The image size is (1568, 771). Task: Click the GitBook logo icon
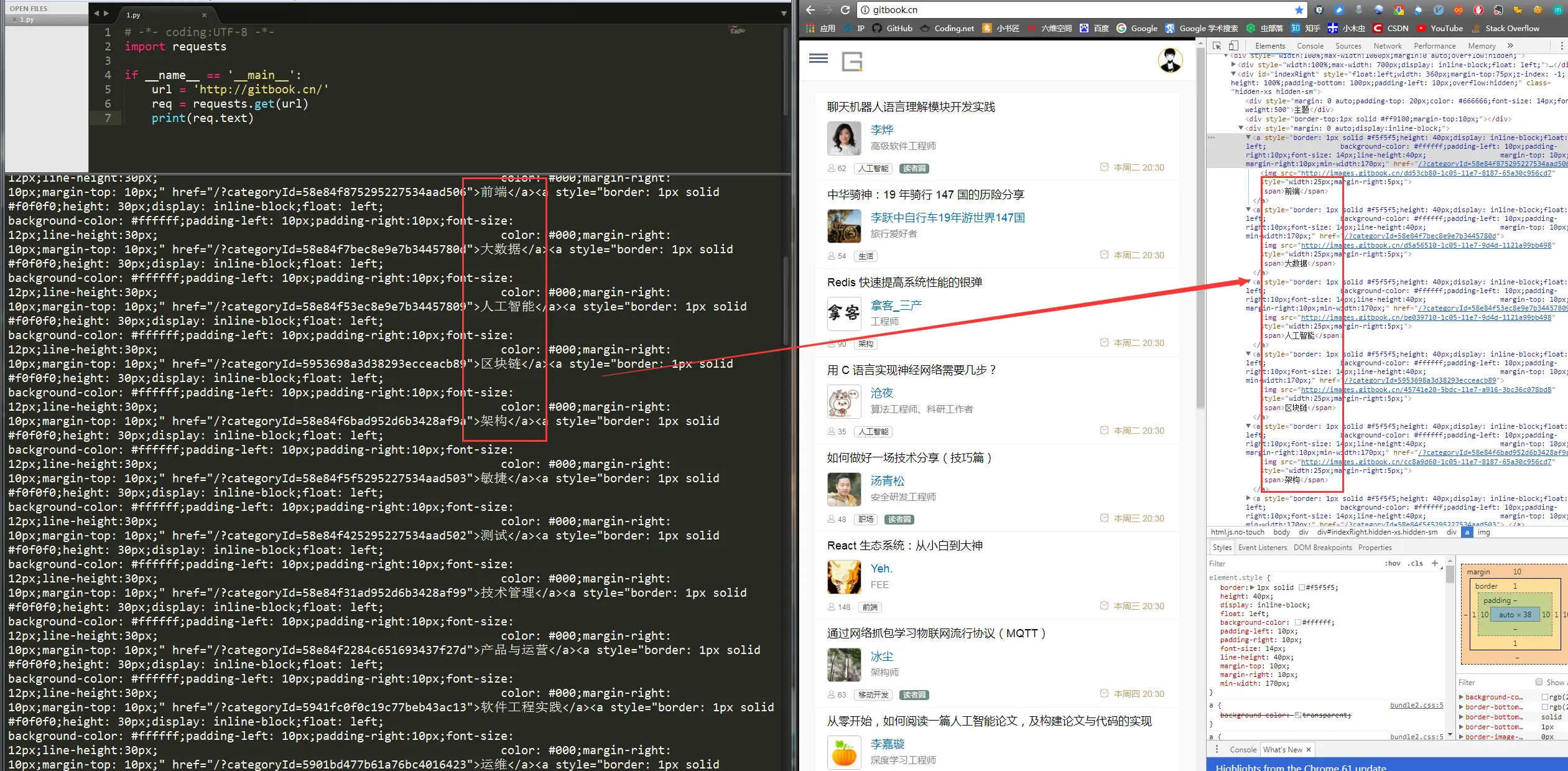[851, 62]
